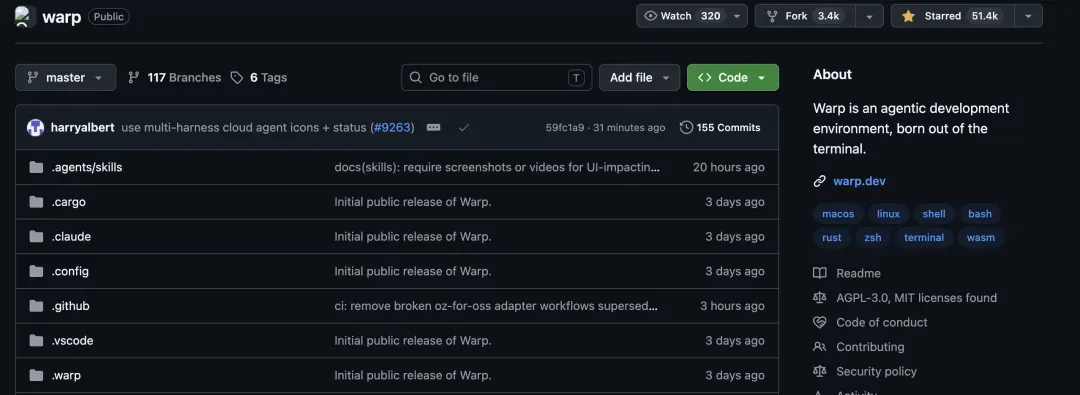Open the .cargo folder name
The width and height of the screenshot is (1080, 395).
[68, 202]
